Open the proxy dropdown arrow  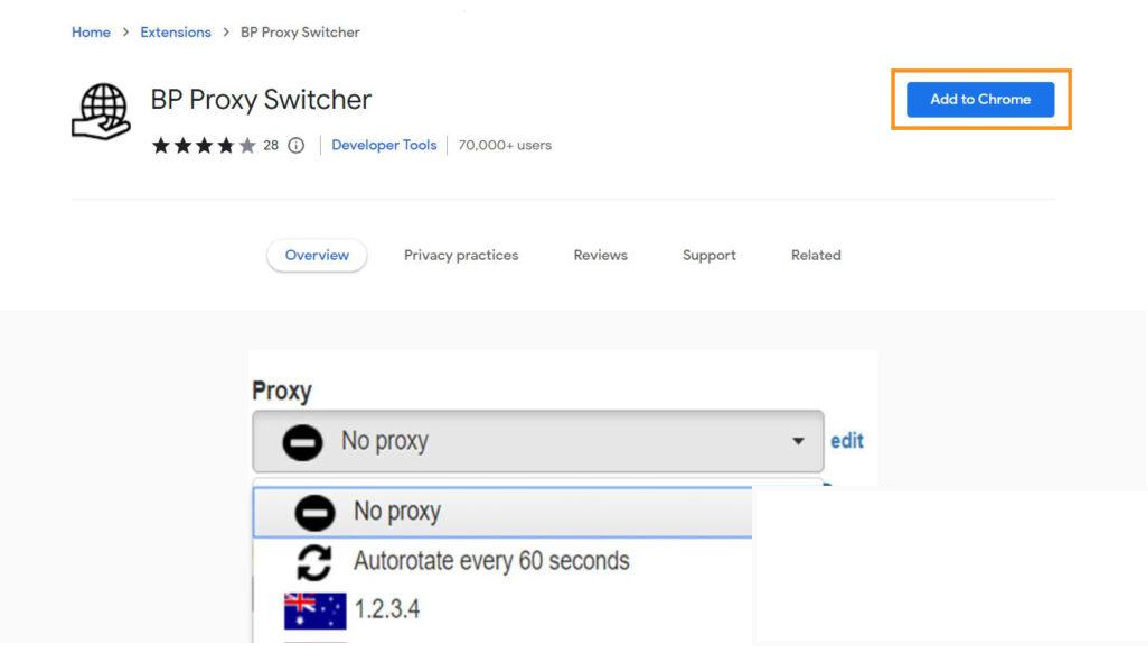[798, 441]
